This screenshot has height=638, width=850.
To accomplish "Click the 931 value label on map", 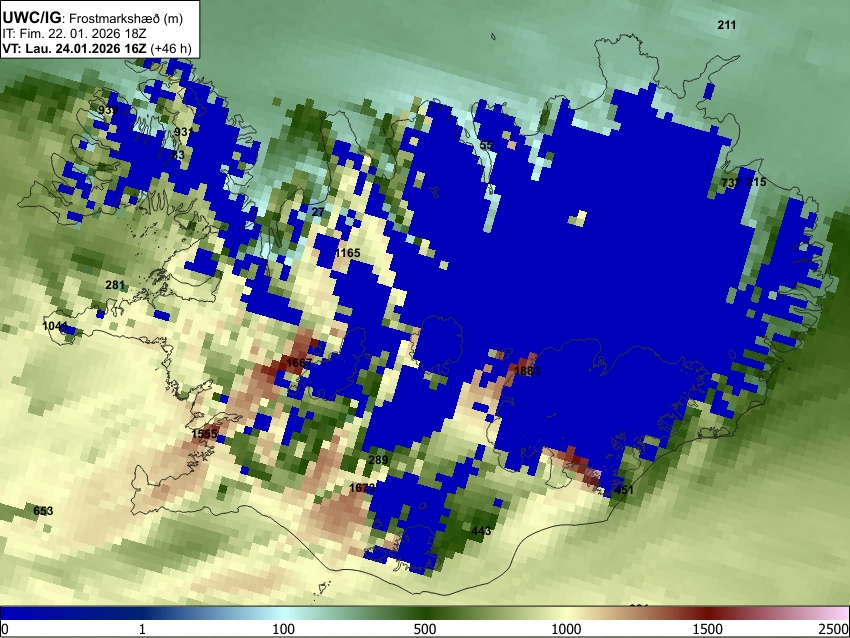I will tap(183, 132).
